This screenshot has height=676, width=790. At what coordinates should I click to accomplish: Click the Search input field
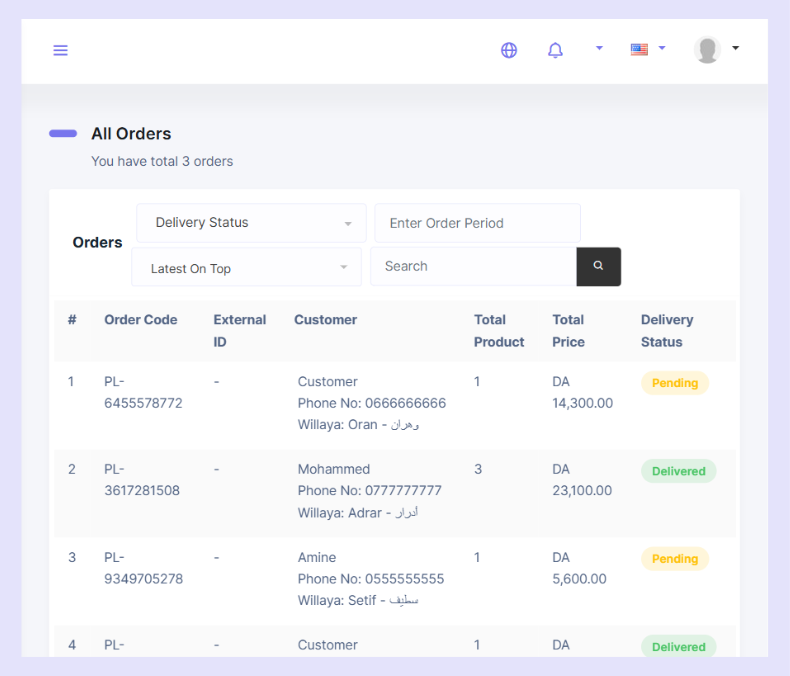[474, 266]
